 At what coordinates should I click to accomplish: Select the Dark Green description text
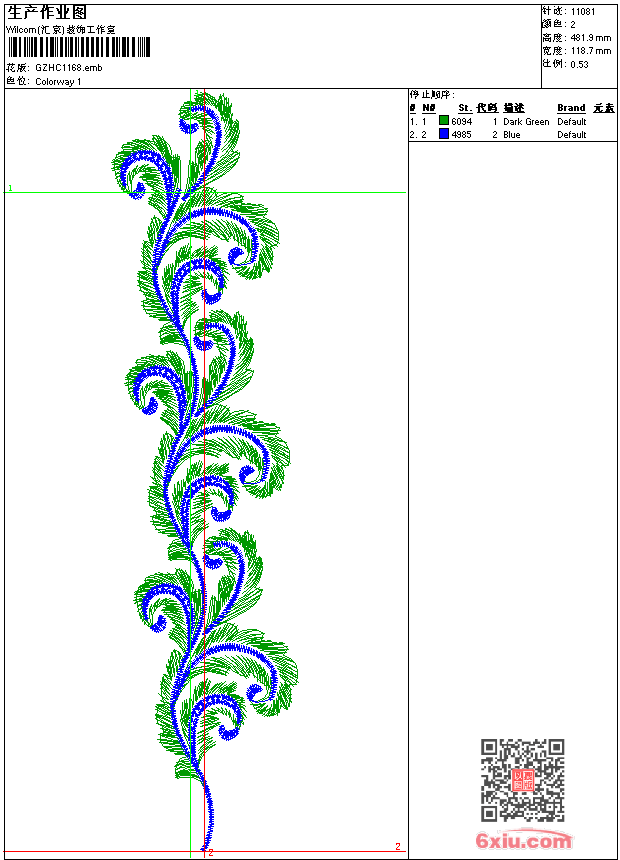click(x=526, y=122)
